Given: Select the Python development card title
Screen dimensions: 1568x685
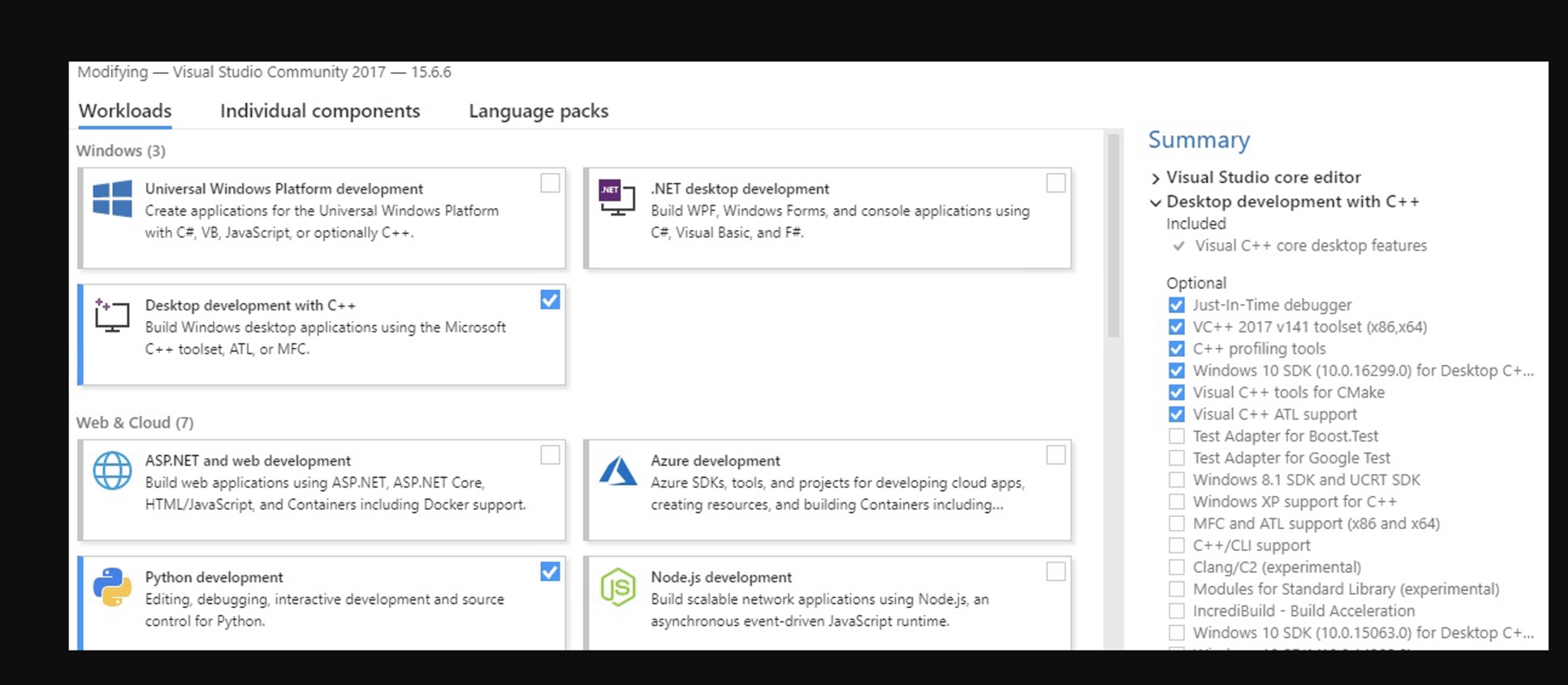Looking at the screenshot, I should pos(214,577).
